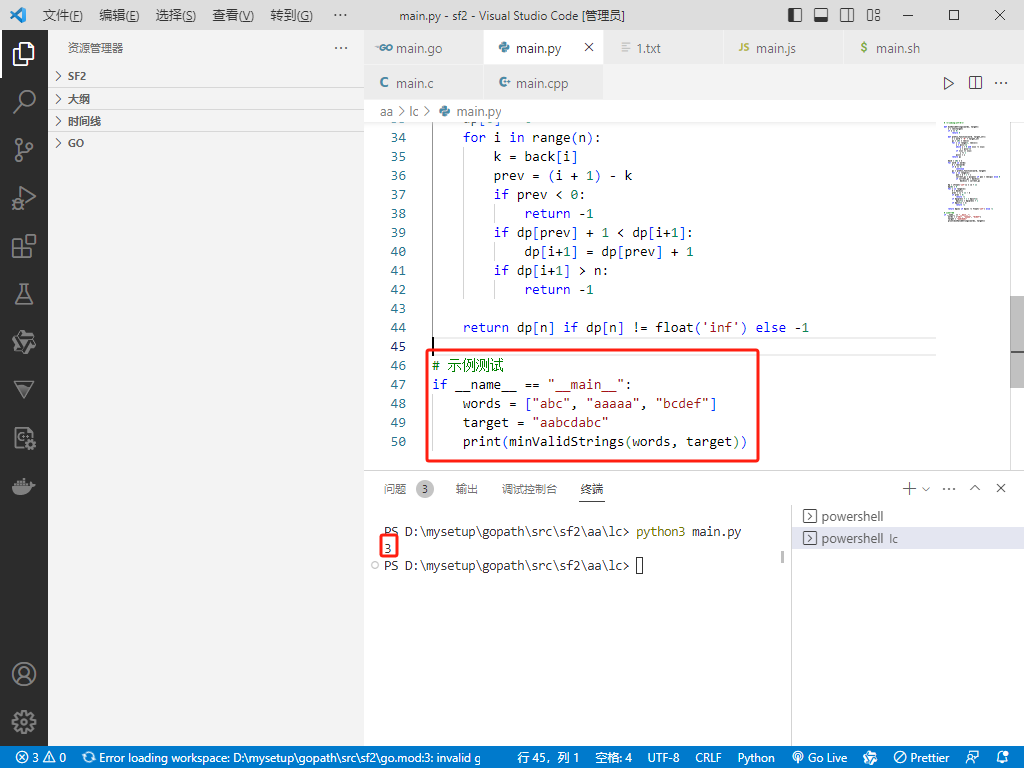Expand the 时间线 timeline section
This screenshot has width=1024, height=768.
click(206, 121)
